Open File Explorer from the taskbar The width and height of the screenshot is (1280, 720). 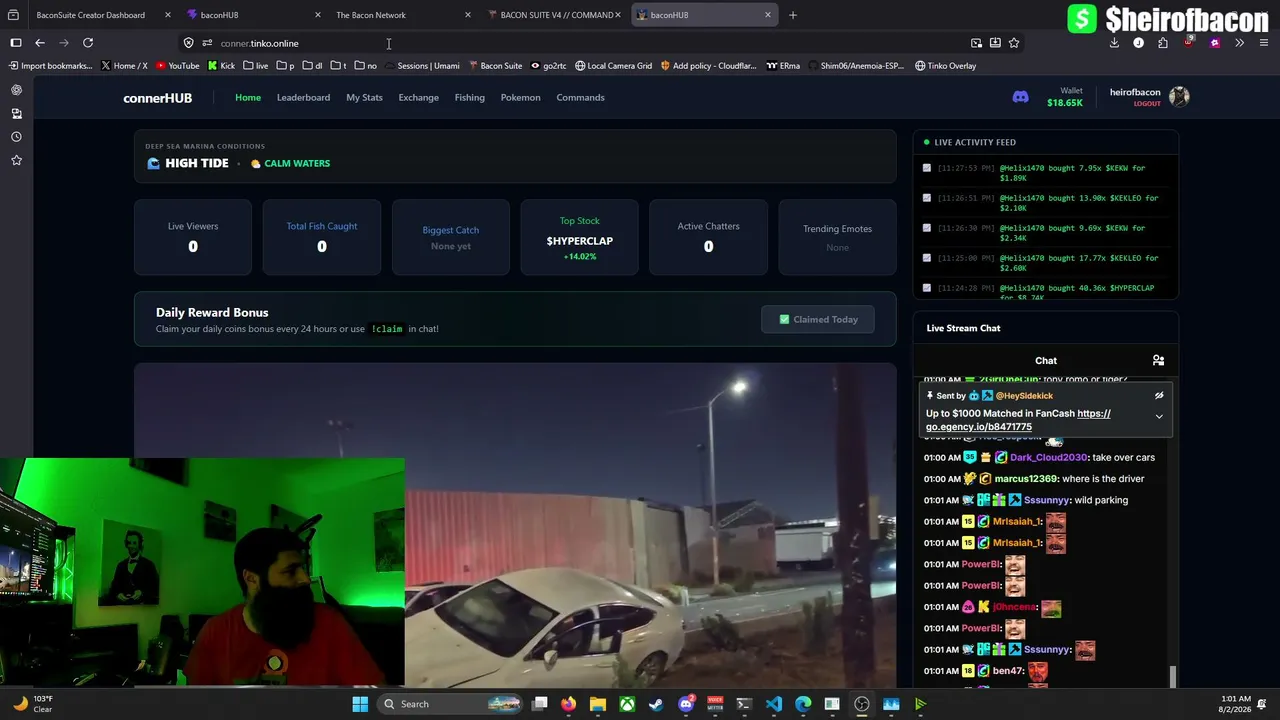tap(597, 704)
